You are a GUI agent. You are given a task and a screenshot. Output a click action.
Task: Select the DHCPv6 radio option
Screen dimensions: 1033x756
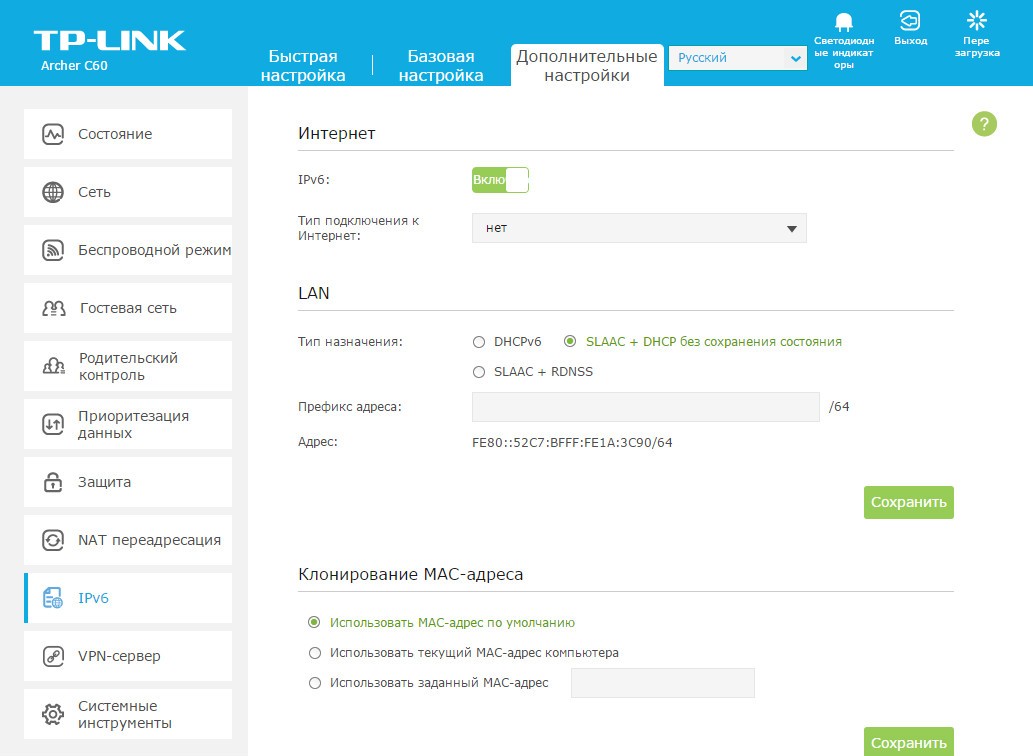[x=479, y=342]
